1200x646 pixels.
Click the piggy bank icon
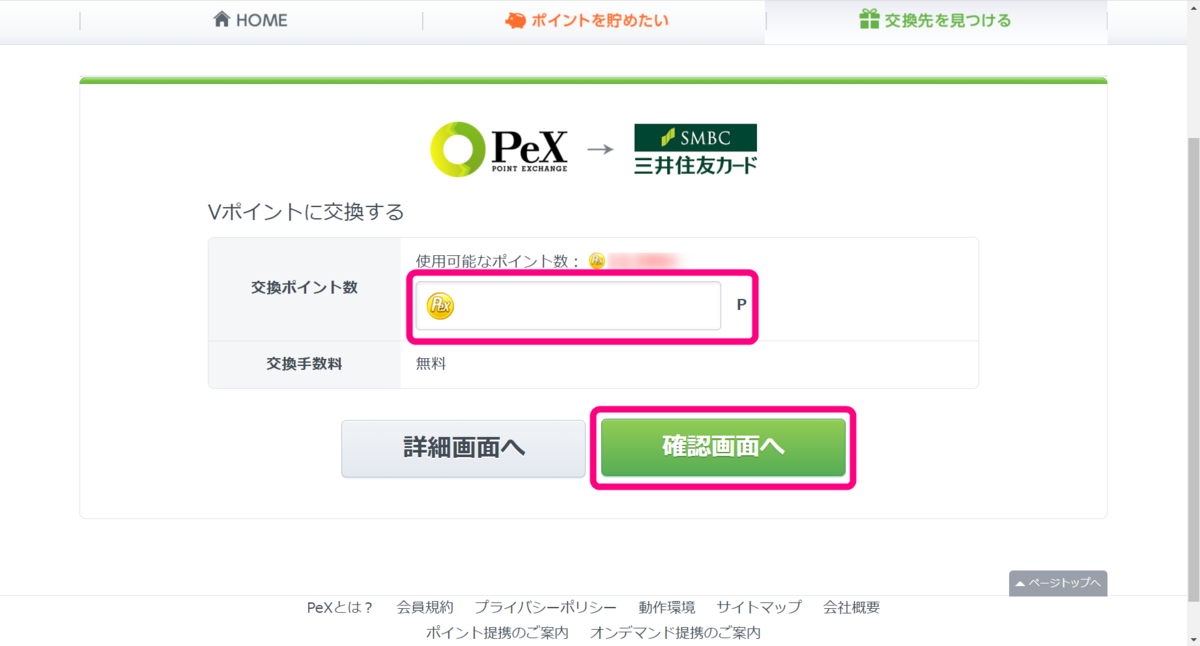pyautogui.click(x=516, y=19)
